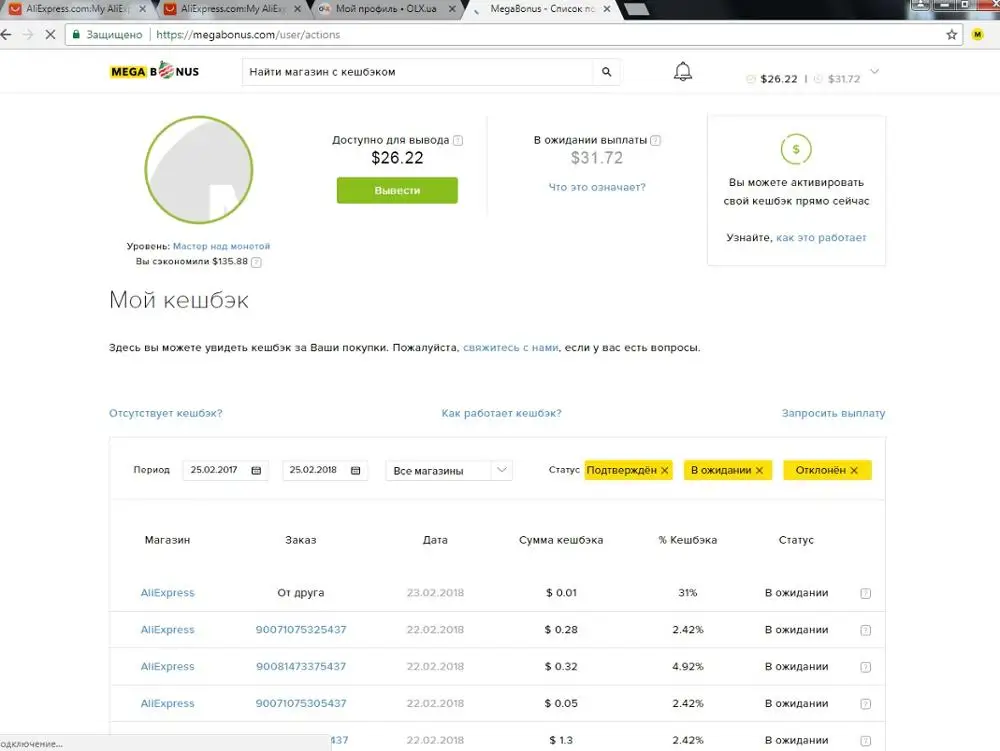Click AliExpress in the $ 0.28 row
This screenshot has height=751, width=1000.
(167, 630)
